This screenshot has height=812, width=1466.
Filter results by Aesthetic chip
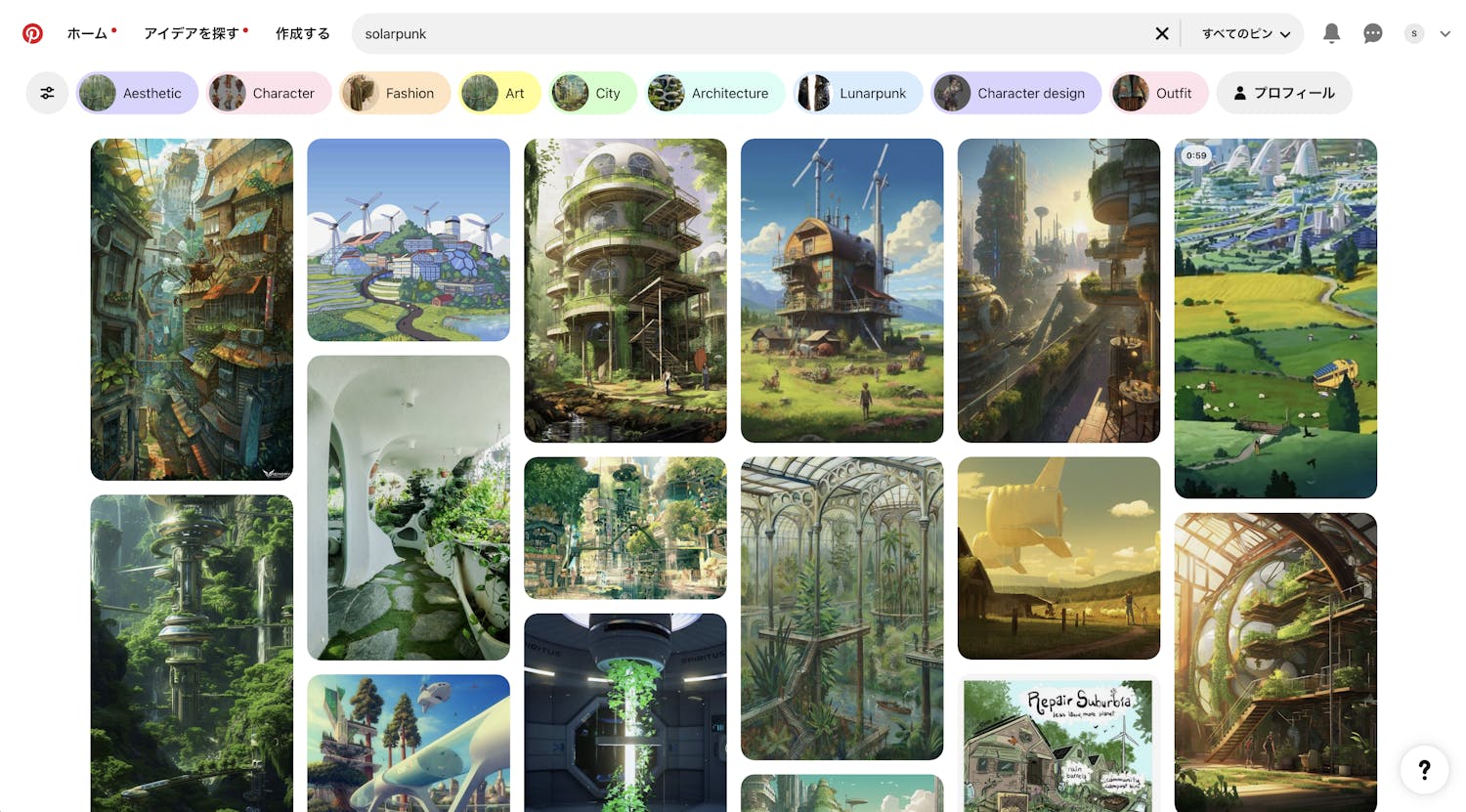click(x=137, y=93)
